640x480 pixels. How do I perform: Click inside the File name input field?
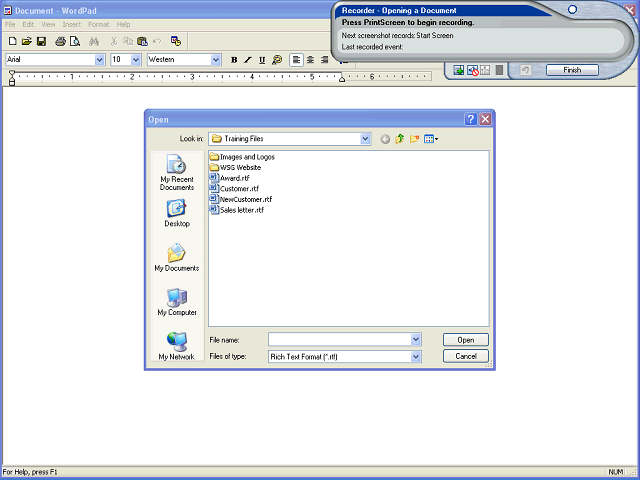click(x=340, y=340)
